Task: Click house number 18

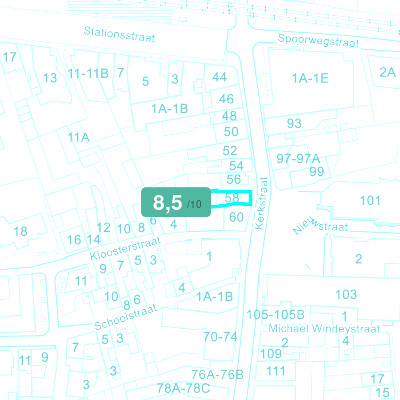Action: (20, 231)
